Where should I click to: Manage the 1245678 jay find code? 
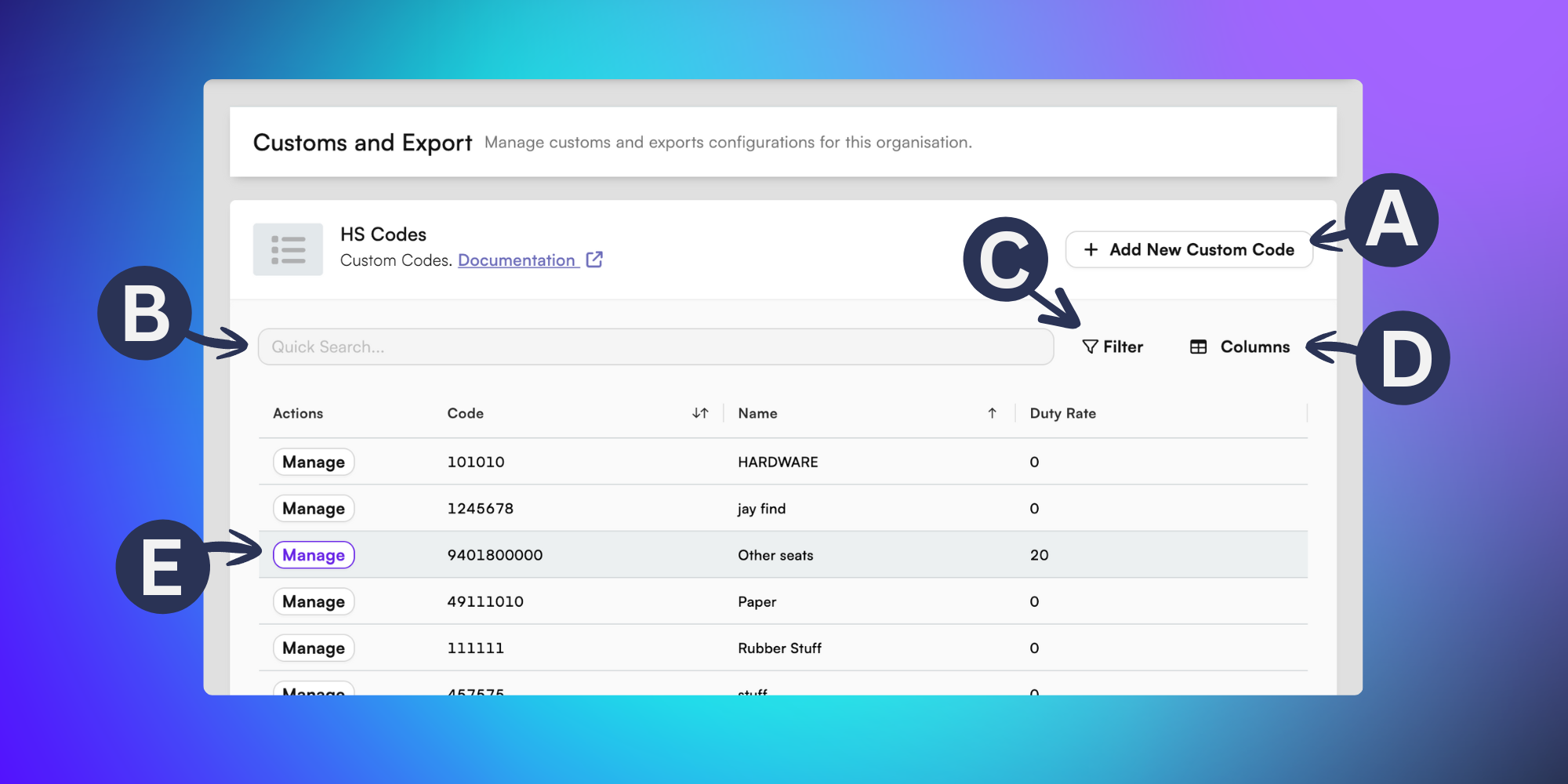[x=314, y=508]
